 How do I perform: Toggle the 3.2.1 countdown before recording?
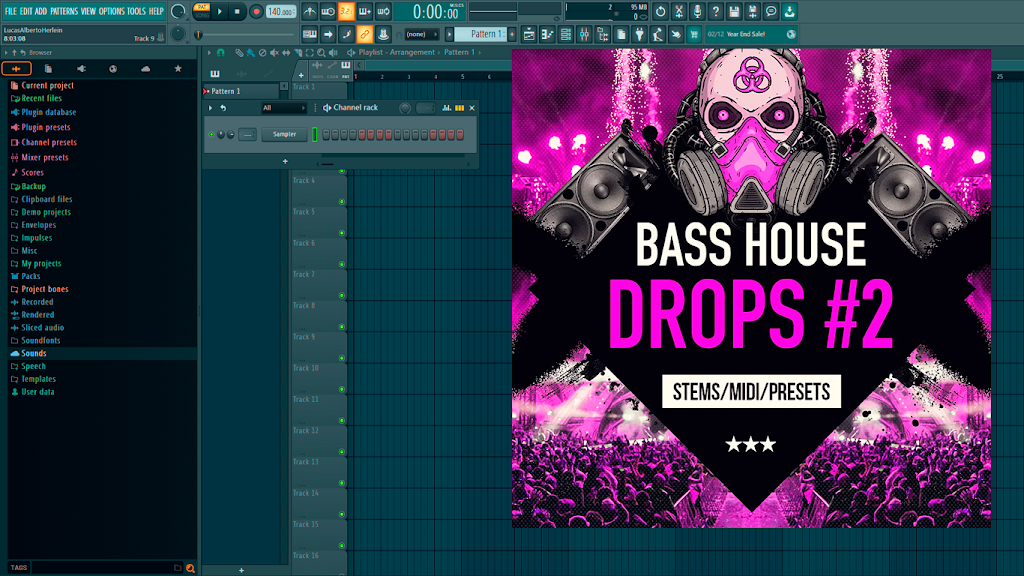346,11
